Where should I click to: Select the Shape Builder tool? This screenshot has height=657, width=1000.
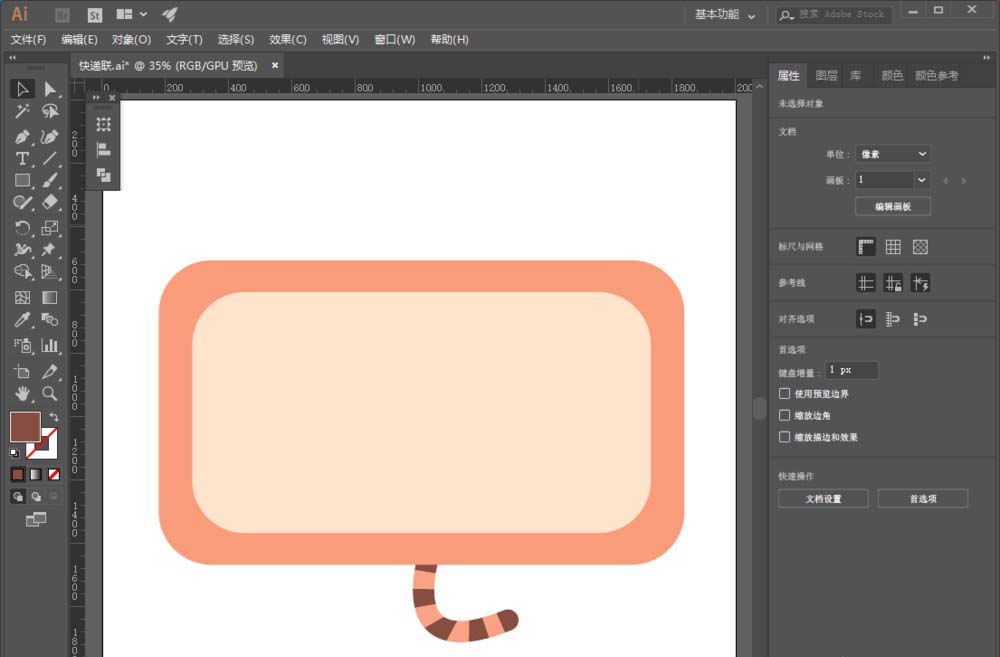coord(22,272)
